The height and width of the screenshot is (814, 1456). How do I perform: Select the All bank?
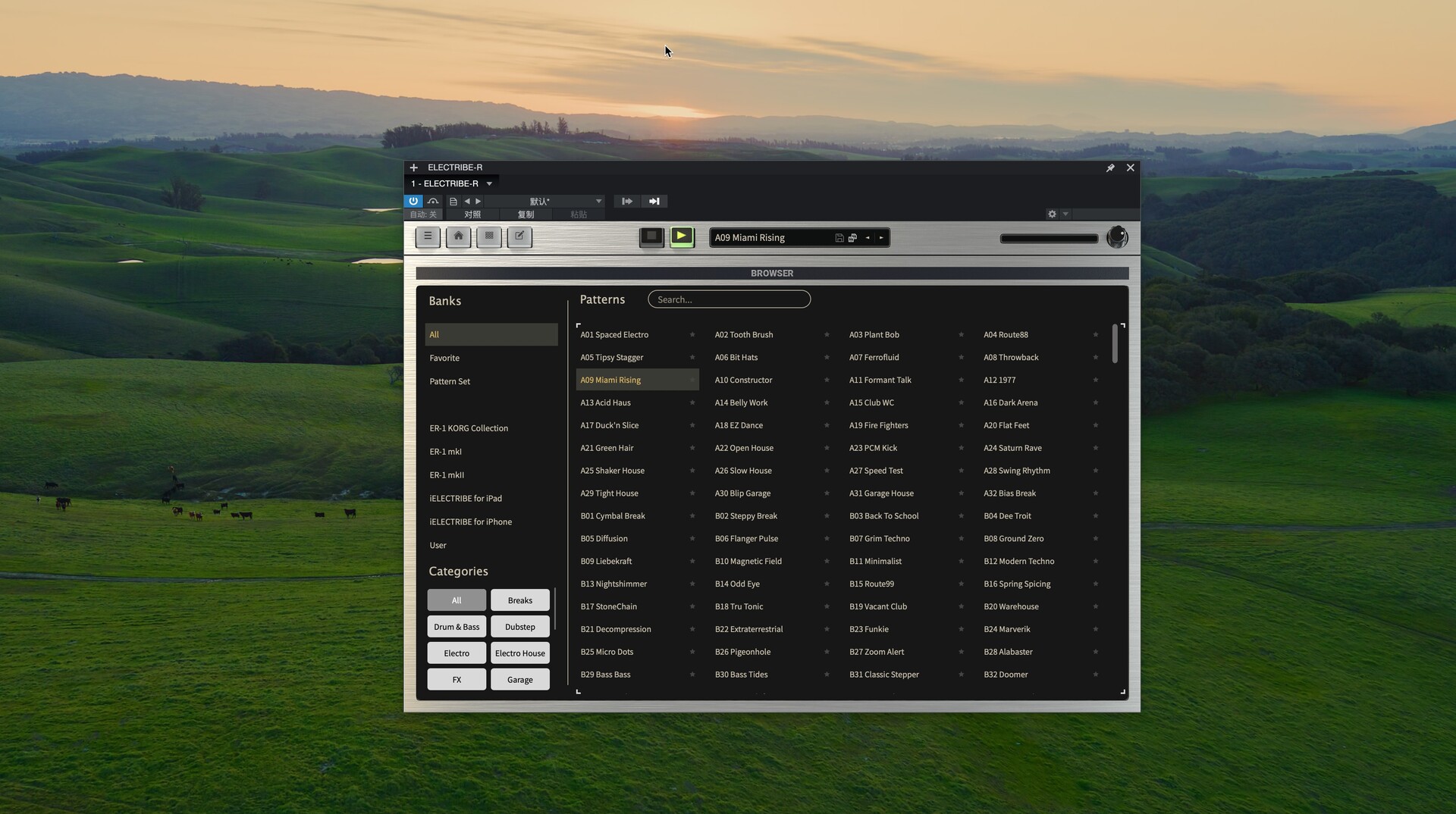[x=491, y=334]
